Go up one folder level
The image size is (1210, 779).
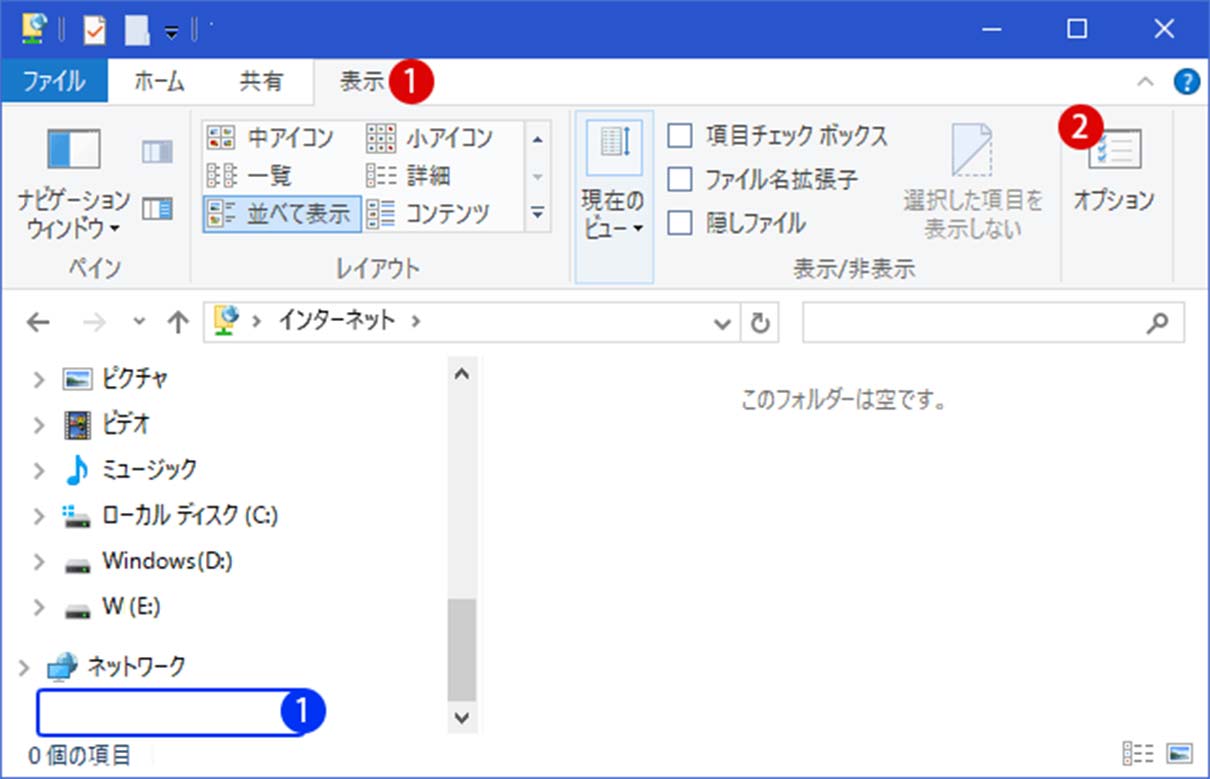click(x=178, y=322)
